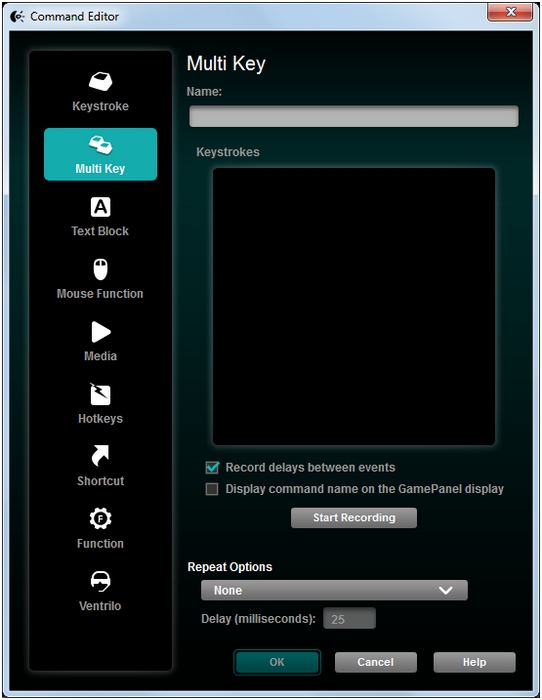Click the Cancel button
Screen dimensions: 542x700
[x=376, y=662]
